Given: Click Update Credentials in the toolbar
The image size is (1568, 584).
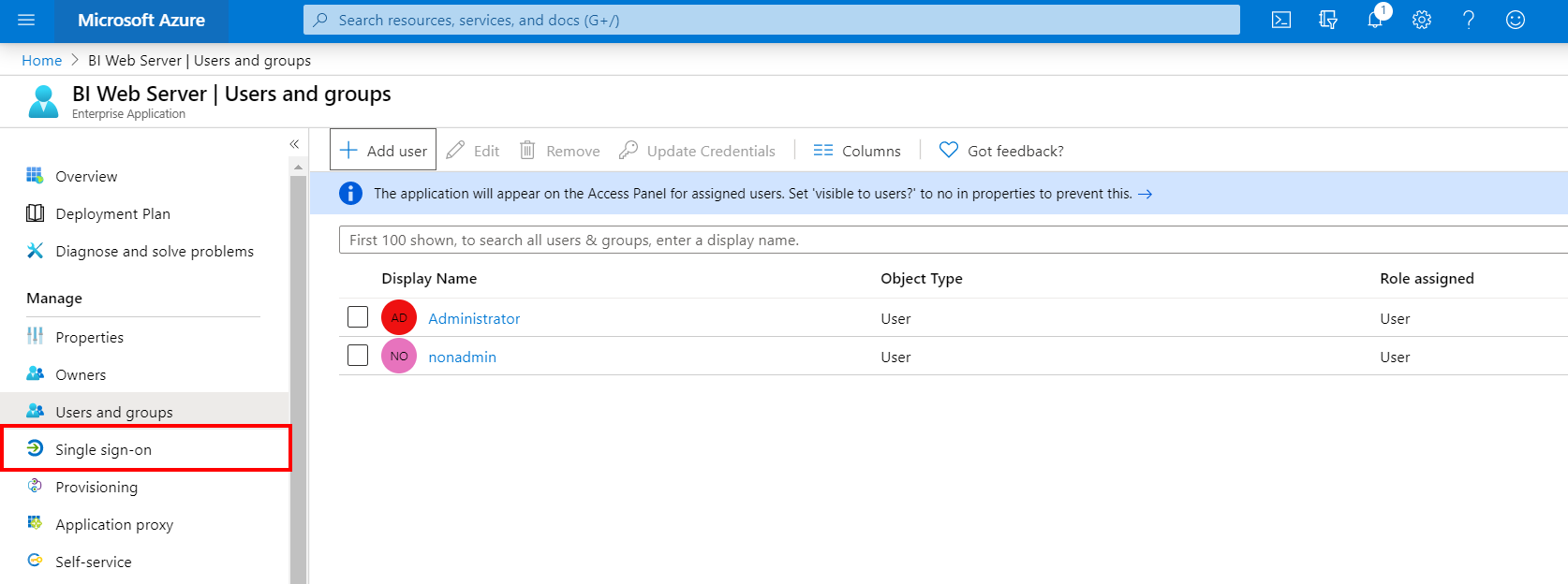Looking at the screenshot, I should click(698, 151).
